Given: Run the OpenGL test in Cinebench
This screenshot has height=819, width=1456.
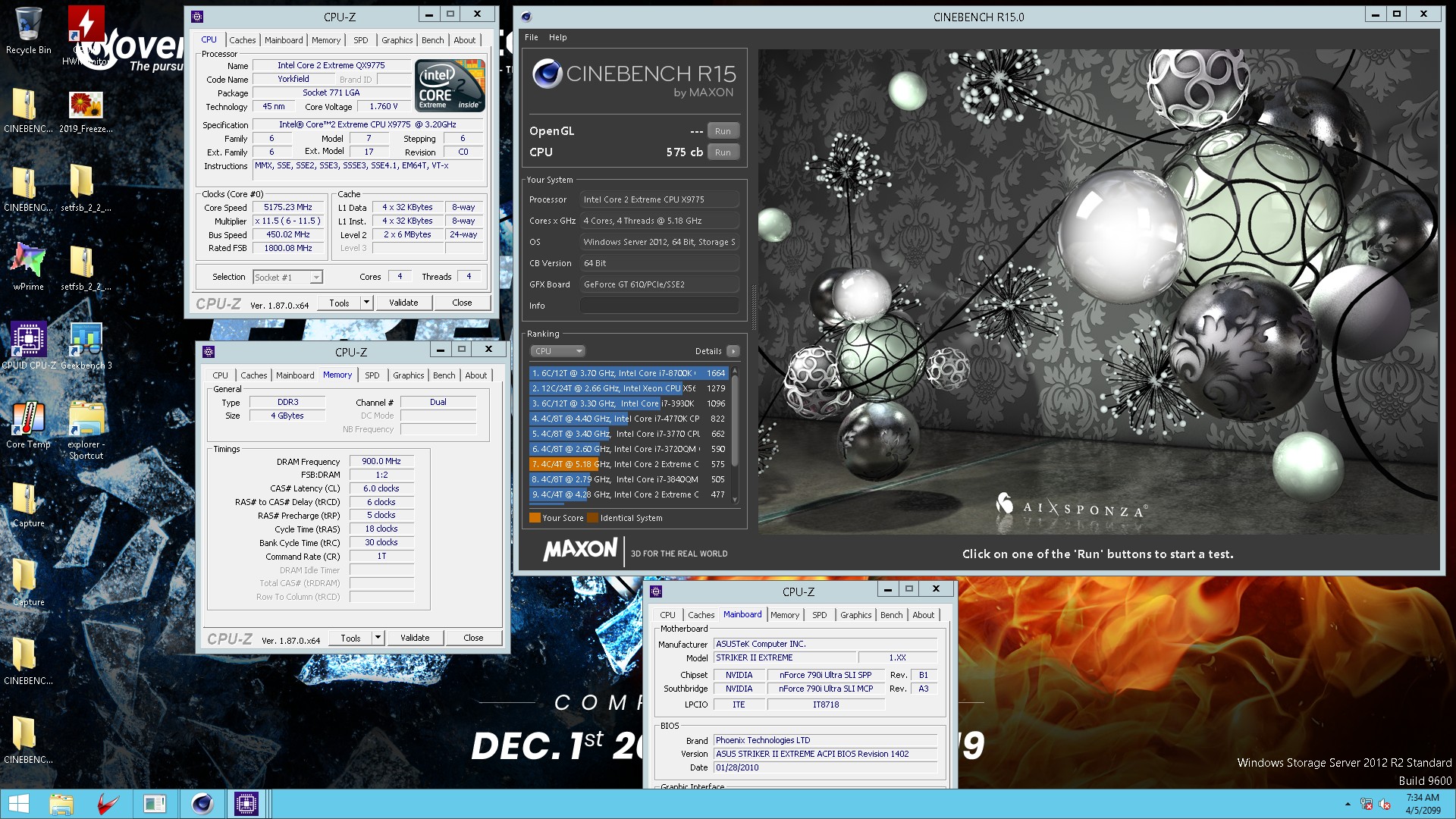Looking at the screenshot, I should (x=723, y=130).
